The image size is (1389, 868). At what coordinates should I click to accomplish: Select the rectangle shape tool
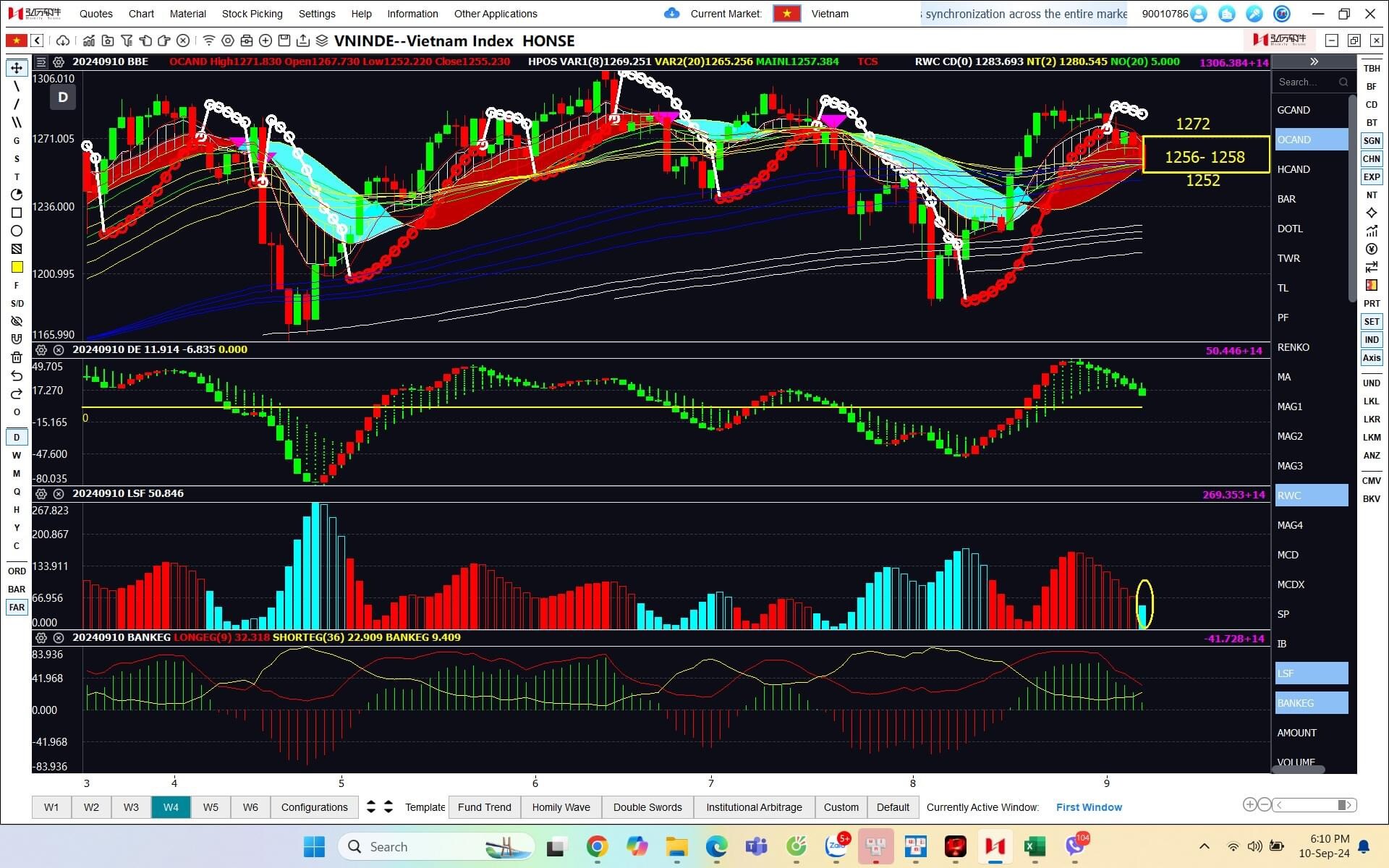(17, 213)
